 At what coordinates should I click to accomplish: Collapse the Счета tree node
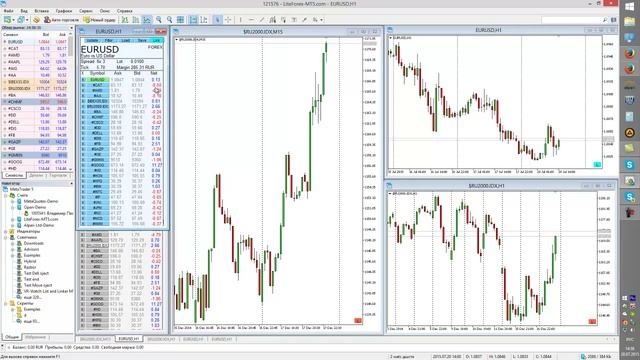[6, 196]
